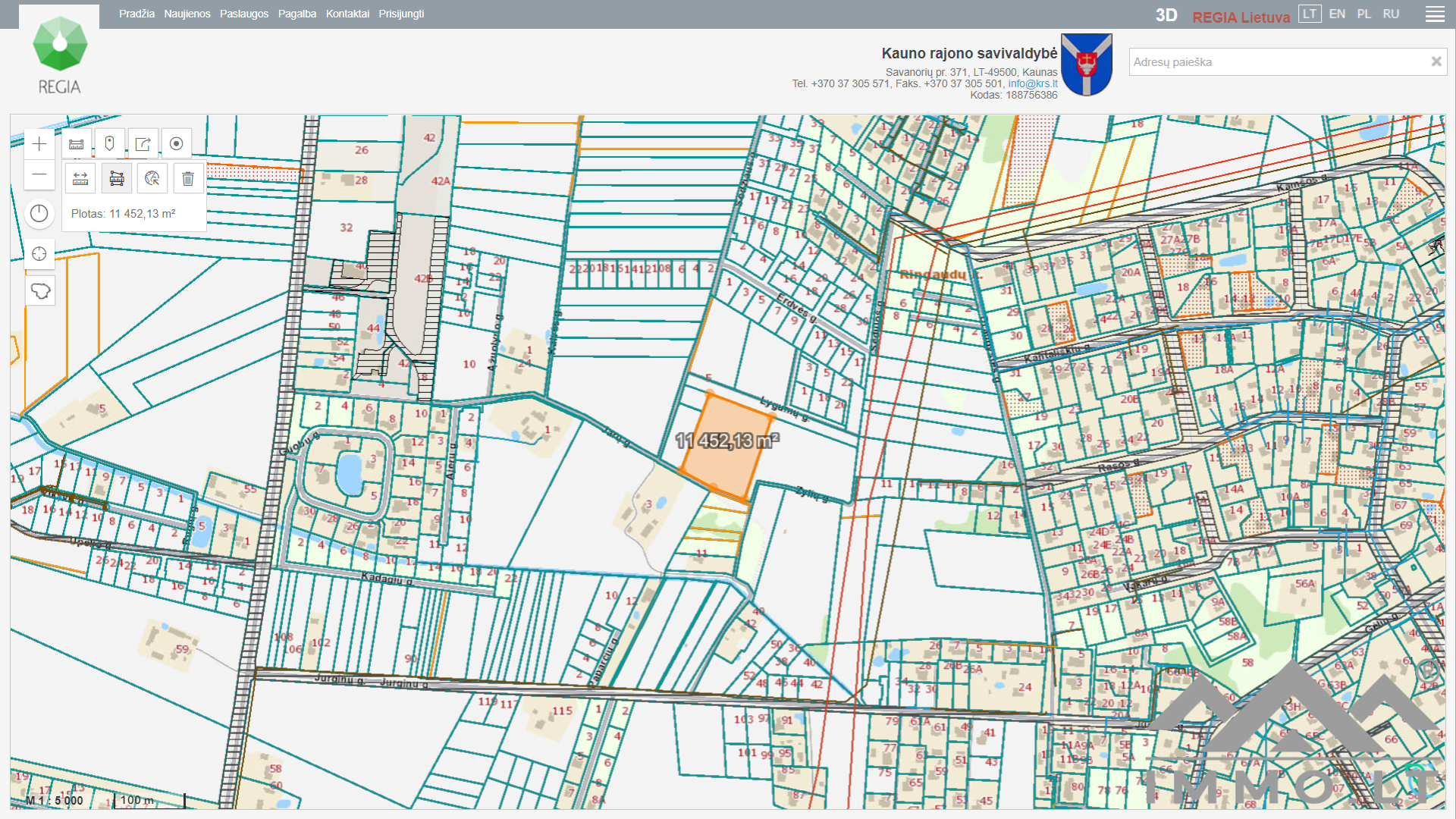
Task: Click the Plotas: 11 452,13 m² result text
Action: pyautogui.click(x=124, y=214)
